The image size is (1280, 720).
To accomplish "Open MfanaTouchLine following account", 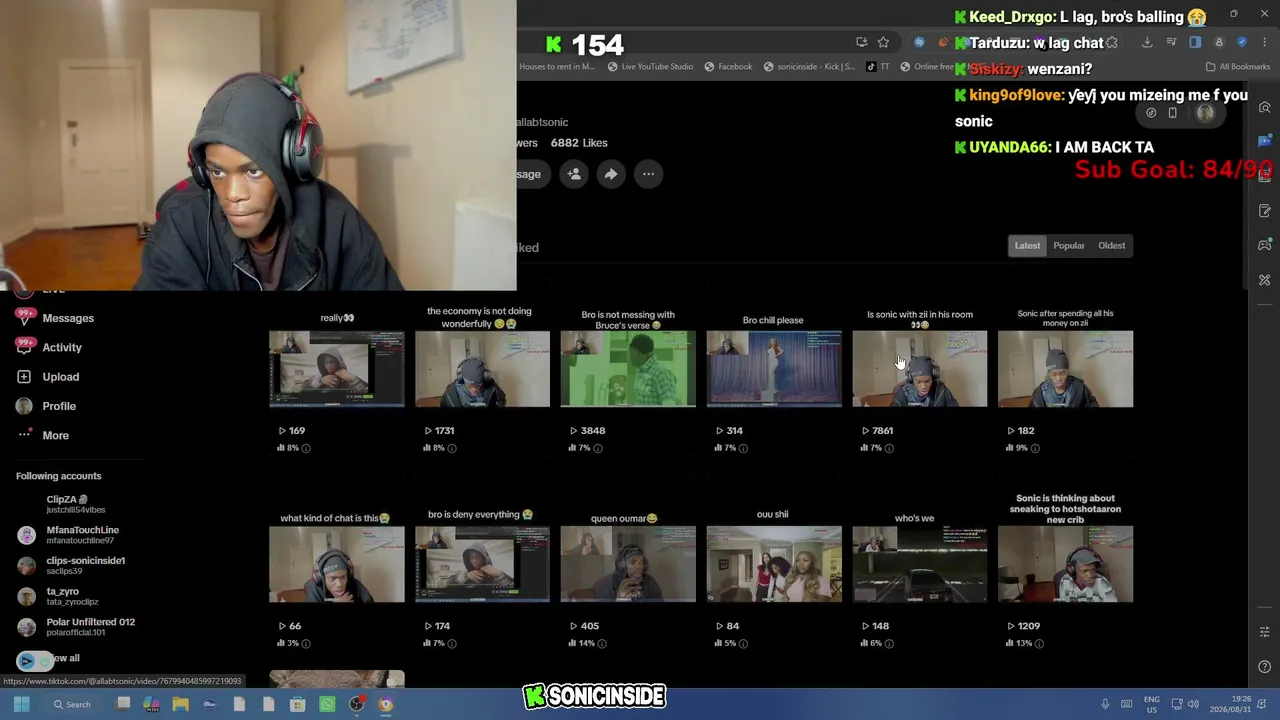I will [68, 535].
